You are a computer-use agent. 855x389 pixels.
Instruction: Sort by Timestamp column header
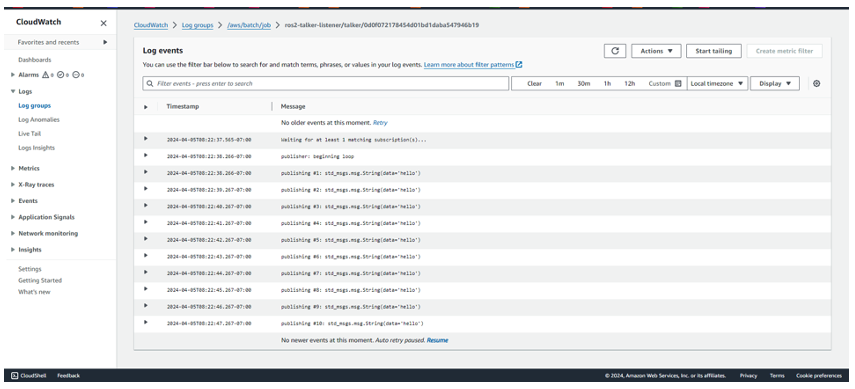[183, 106]
